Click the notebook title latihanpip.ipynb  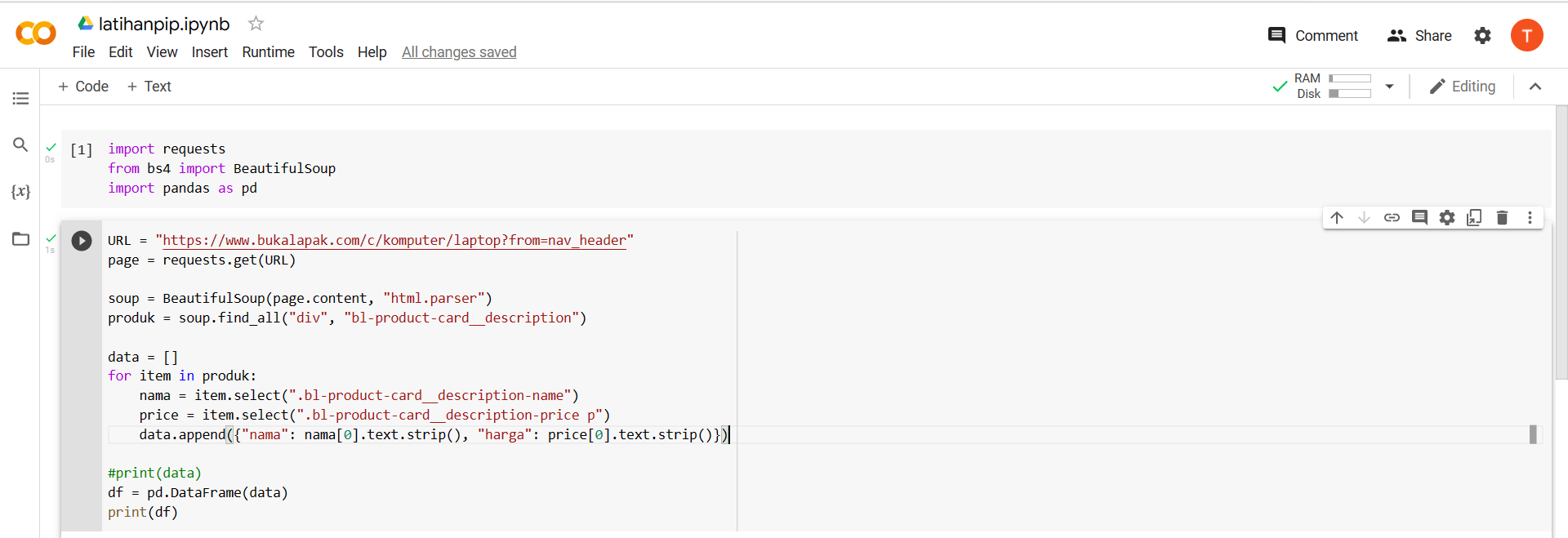[x=164, y=24]
